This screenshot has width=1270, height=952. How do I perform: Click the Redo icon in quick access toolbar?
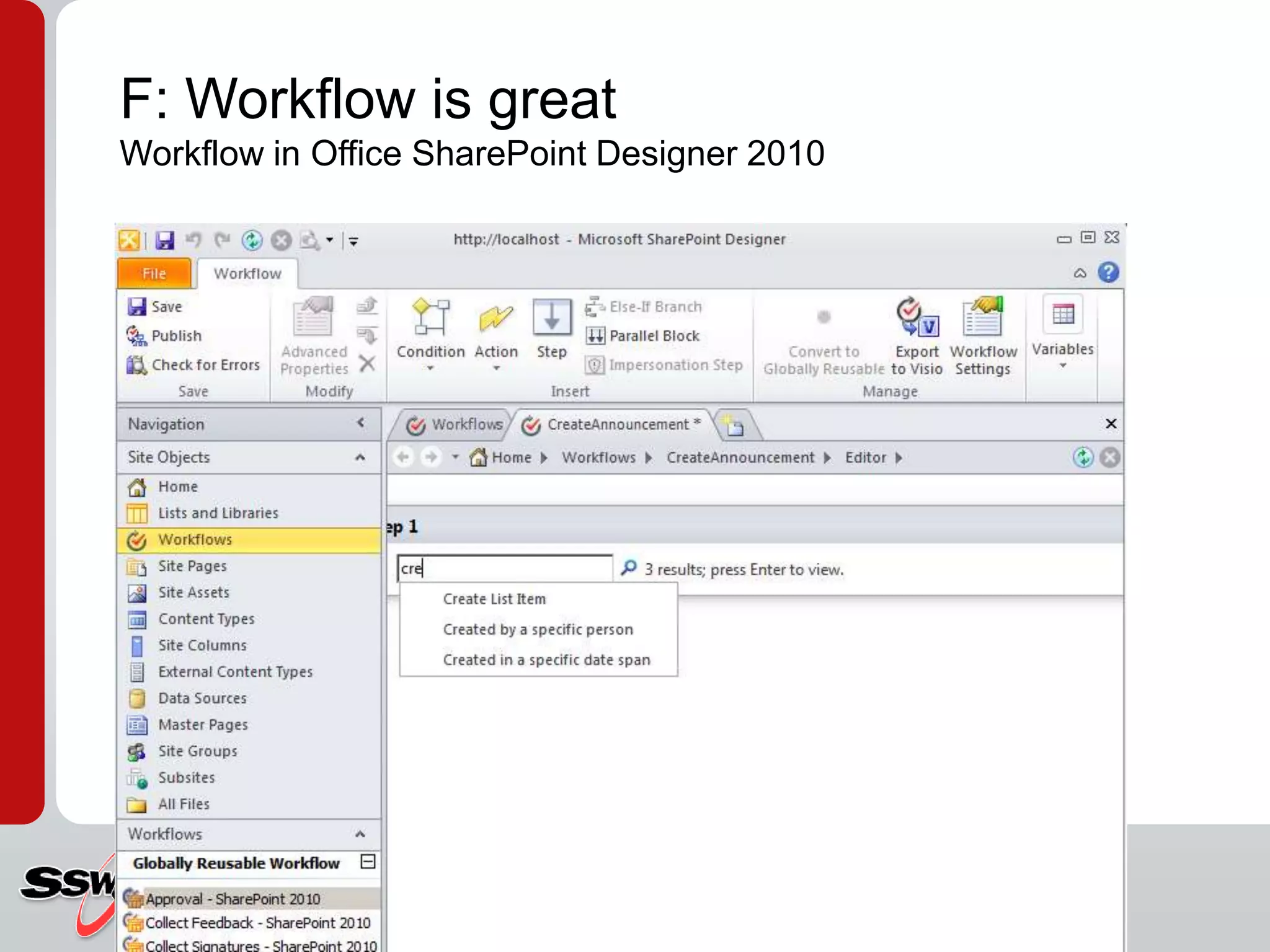(222, 240)
